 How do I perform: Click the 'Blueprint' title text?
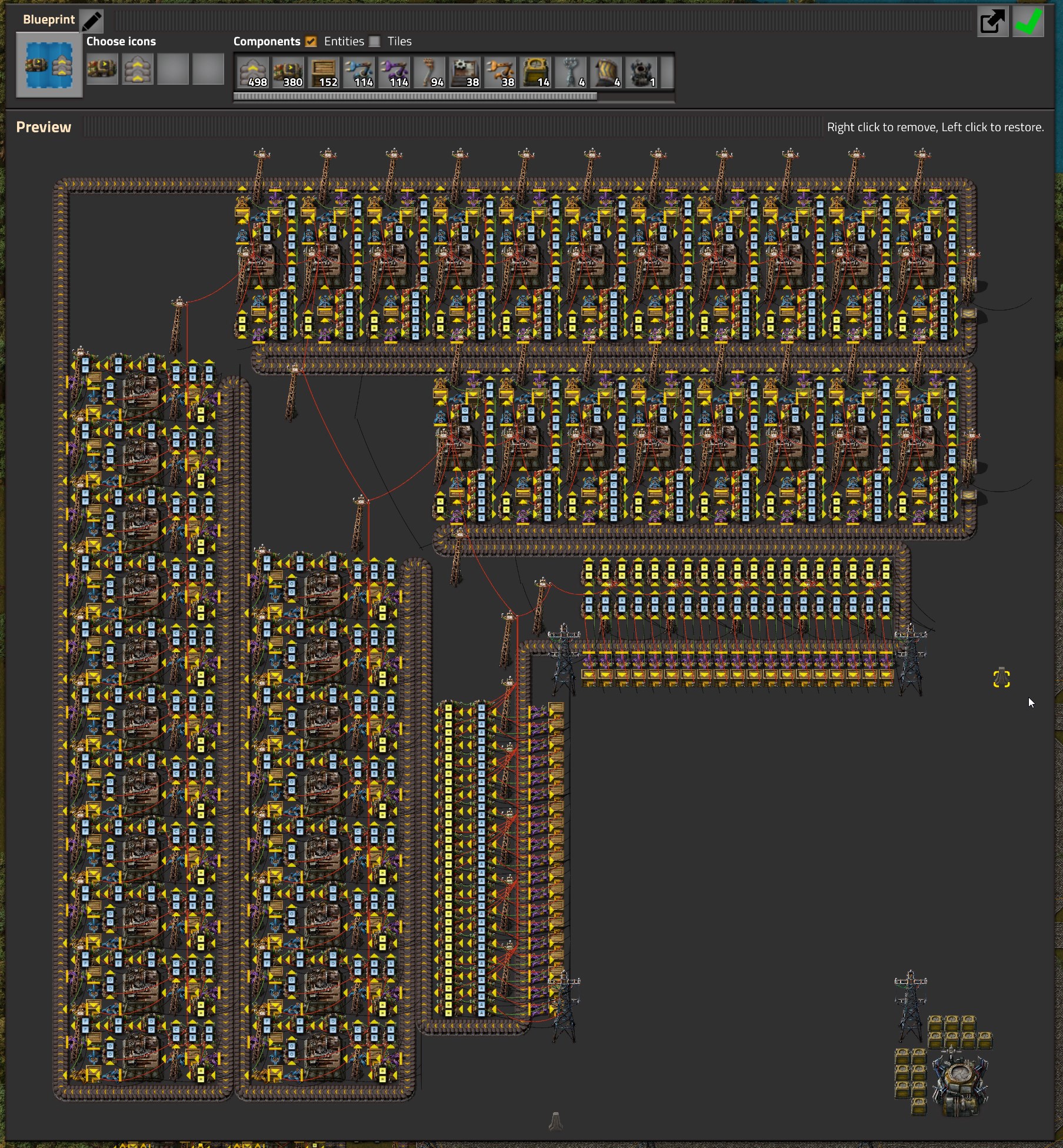pyautogui.click(x=49, y=19)
